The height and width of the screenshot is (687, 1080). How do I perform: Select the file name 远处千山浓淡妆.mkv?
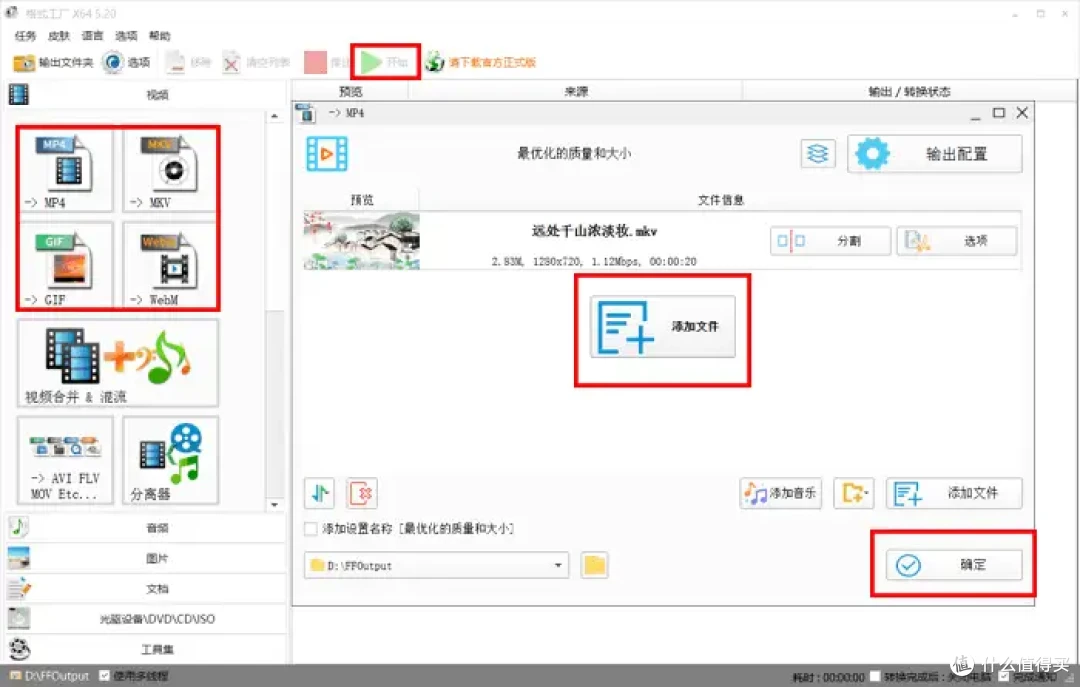point(594,231)
